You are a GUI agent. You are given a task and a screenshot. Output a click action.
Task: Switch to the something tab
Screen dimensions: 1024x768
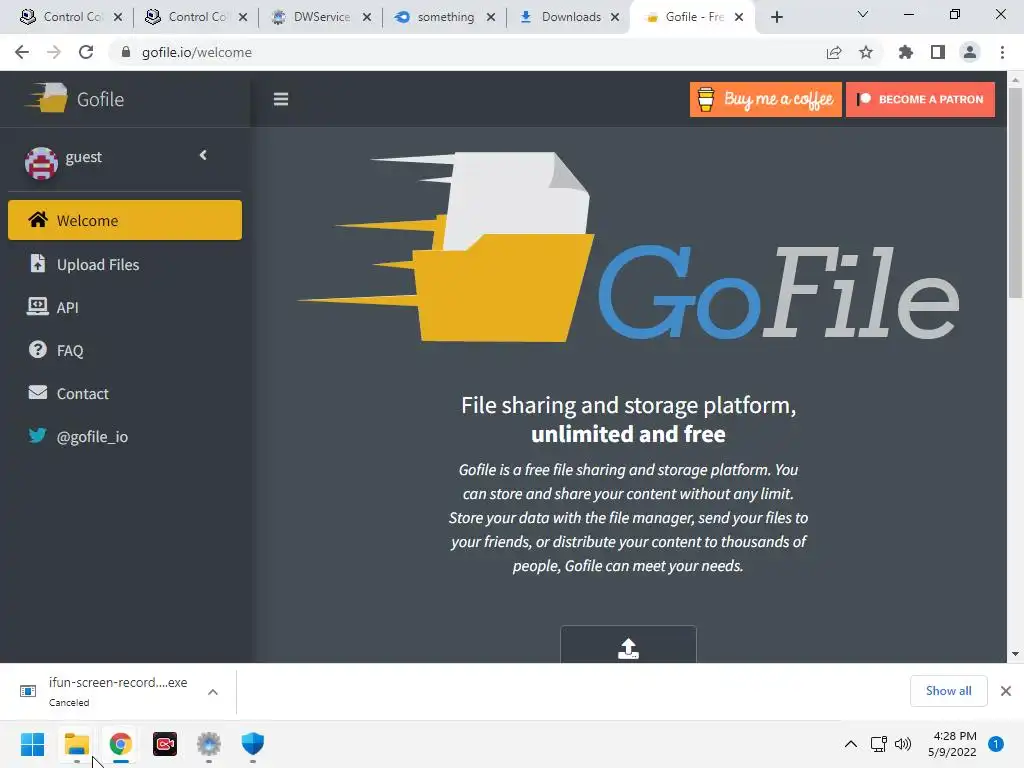445,17
